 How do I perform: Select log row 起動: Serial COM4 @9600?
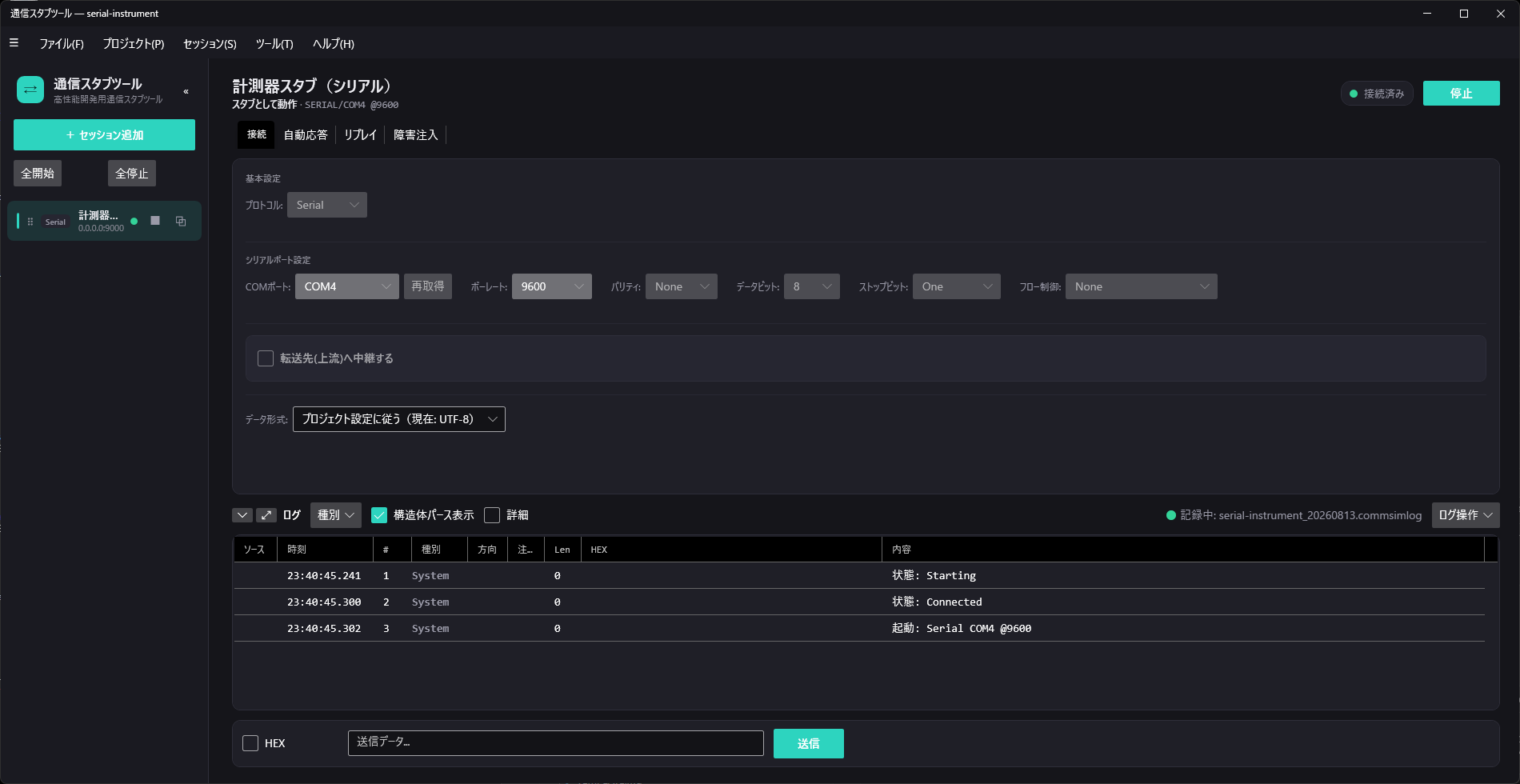[859, 629]
